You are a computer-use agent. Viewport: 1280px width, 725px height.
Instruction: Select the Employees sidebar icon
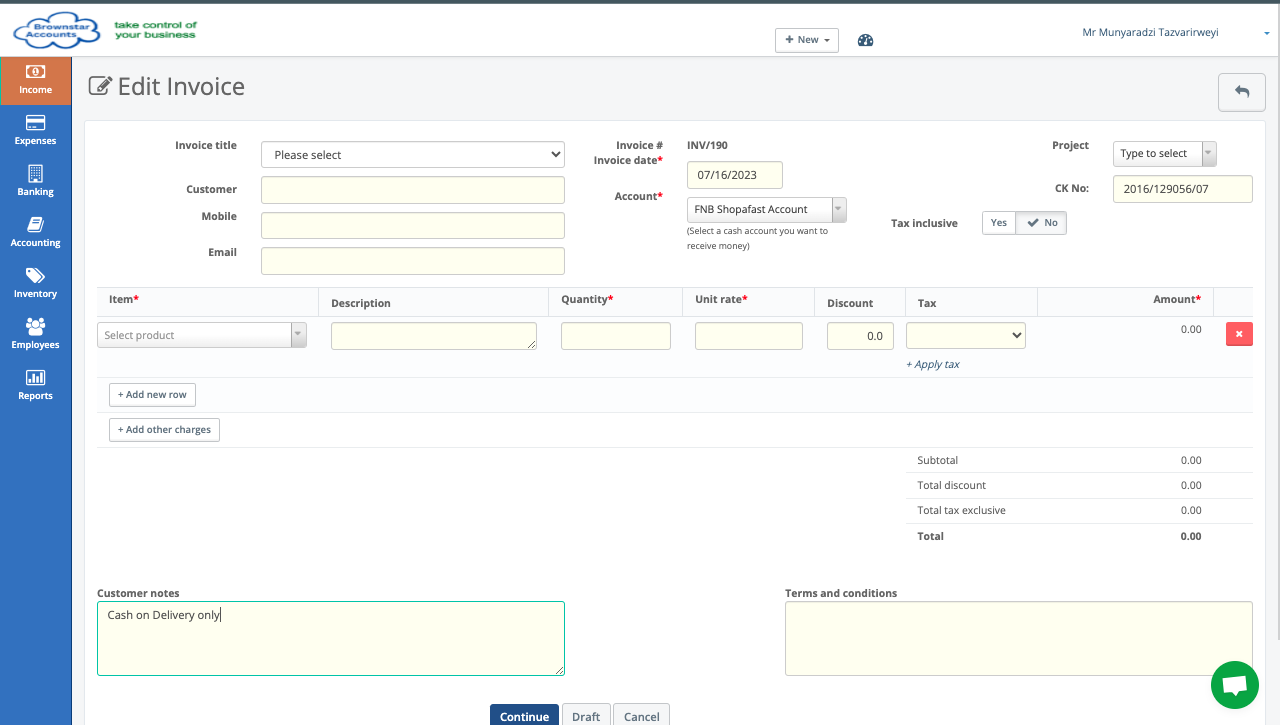(x=36, y=333)
